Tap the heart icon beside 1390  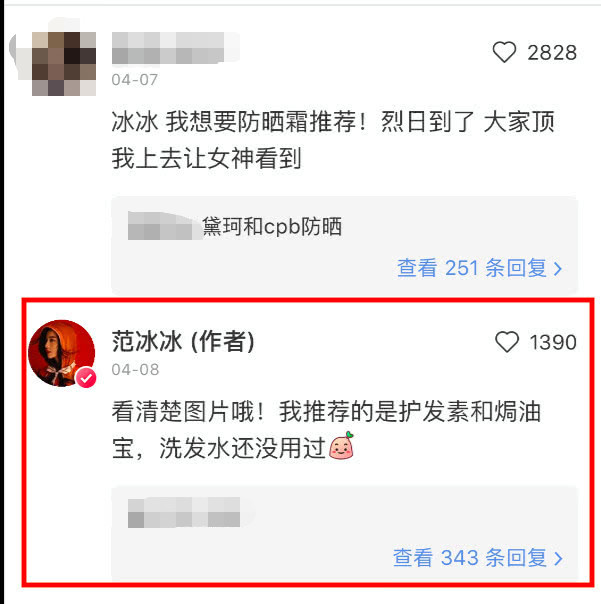[x=507, y=342]
